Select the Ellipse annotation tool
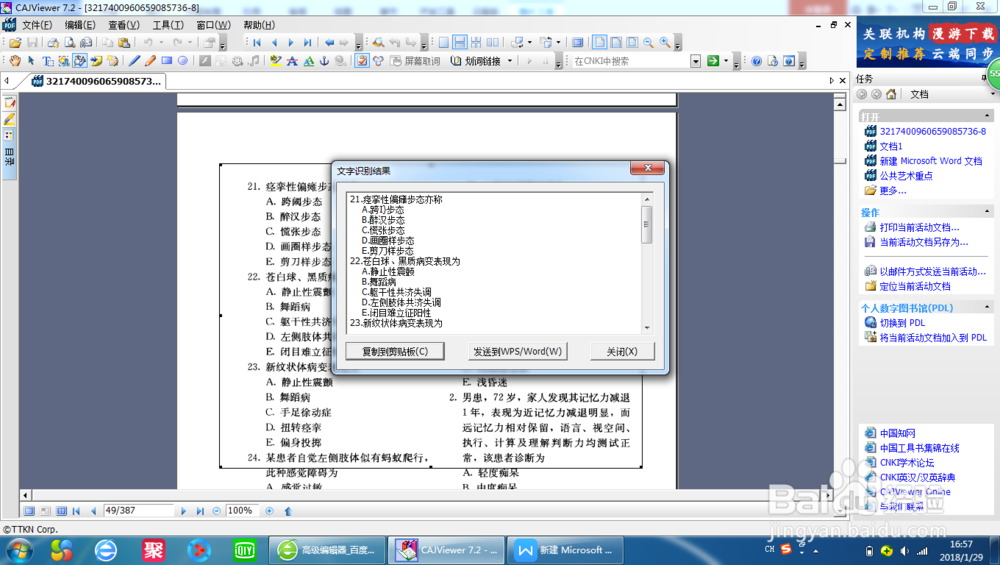This screenshot has height=565, width=1000. 183,61
